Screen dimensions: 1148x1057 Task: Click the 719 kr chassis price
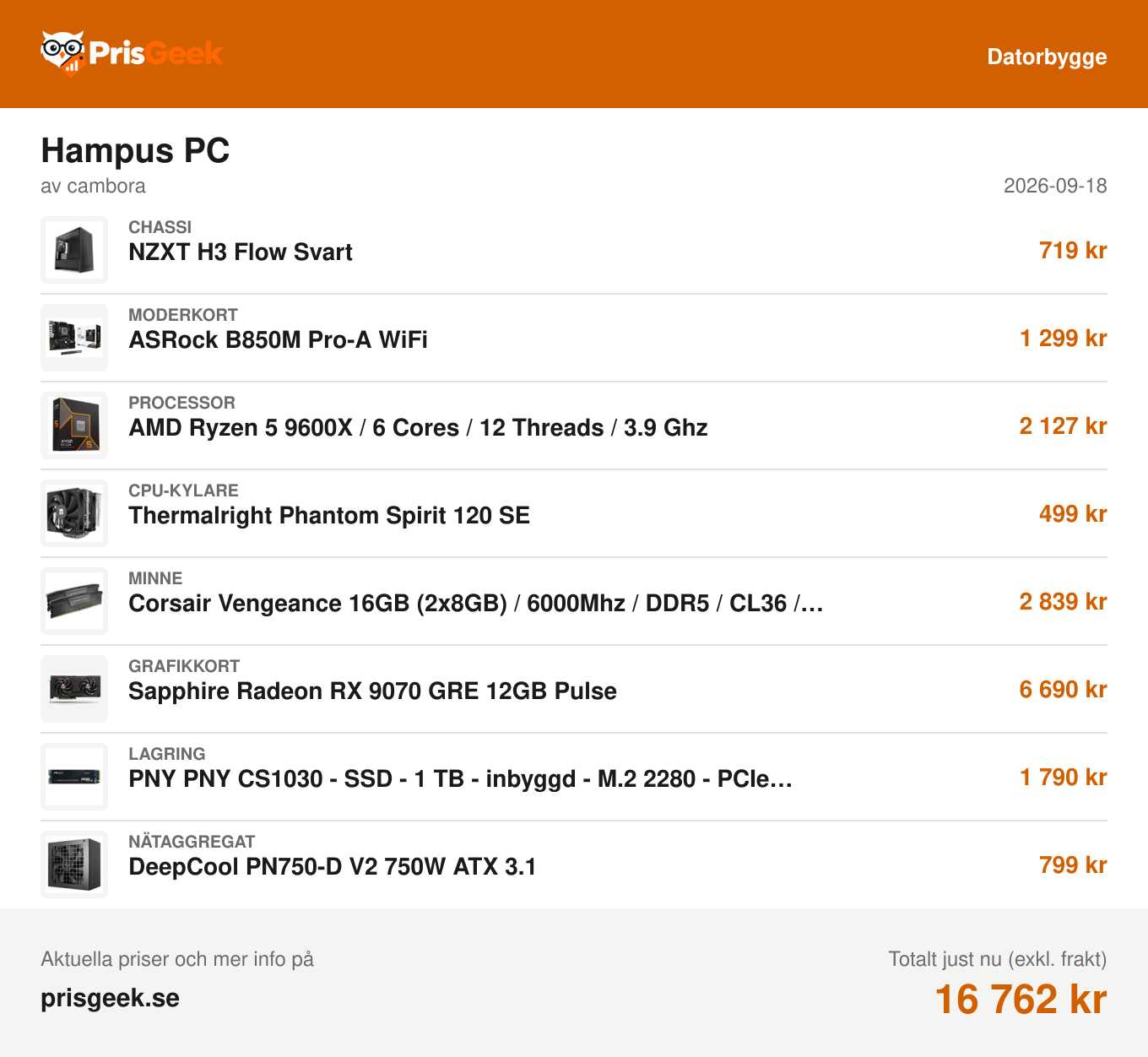[x=1073, y=250]
